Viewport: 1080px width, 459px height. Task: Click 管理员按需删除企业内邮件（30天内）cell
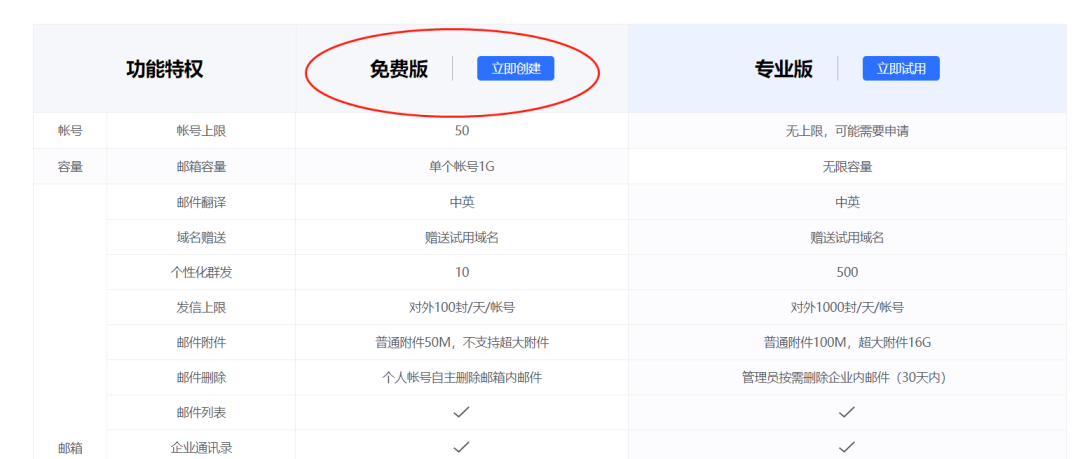click(x=847, y=378)
